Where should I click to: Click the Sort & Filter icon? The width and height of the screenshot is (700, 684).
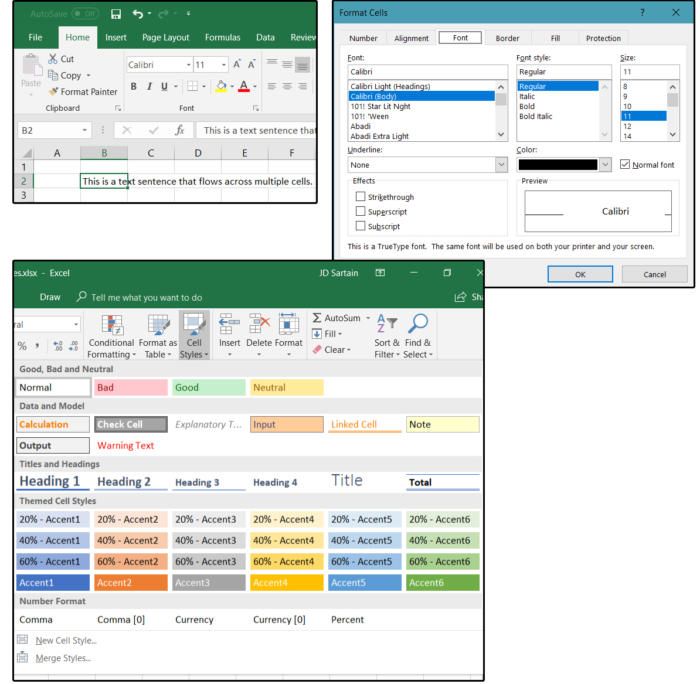tap(387, 324)
